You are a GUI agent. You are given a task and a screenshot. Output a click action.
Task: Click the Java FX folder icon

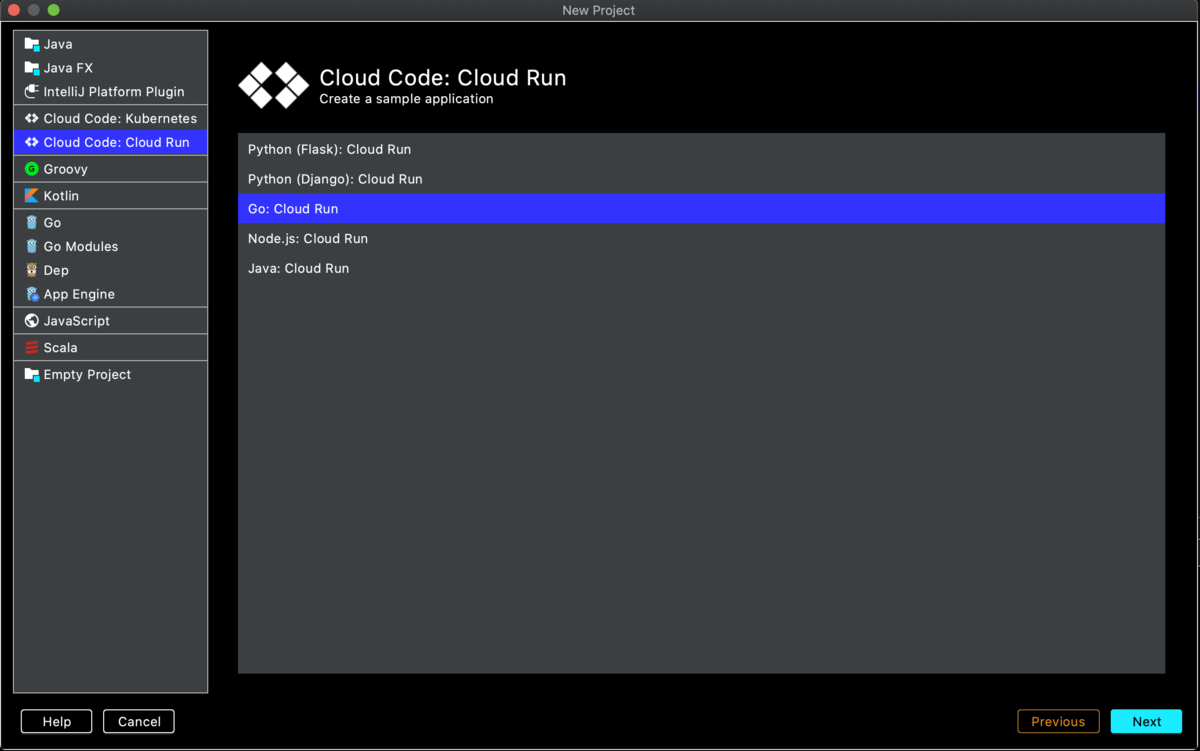(x=32, y=68)
